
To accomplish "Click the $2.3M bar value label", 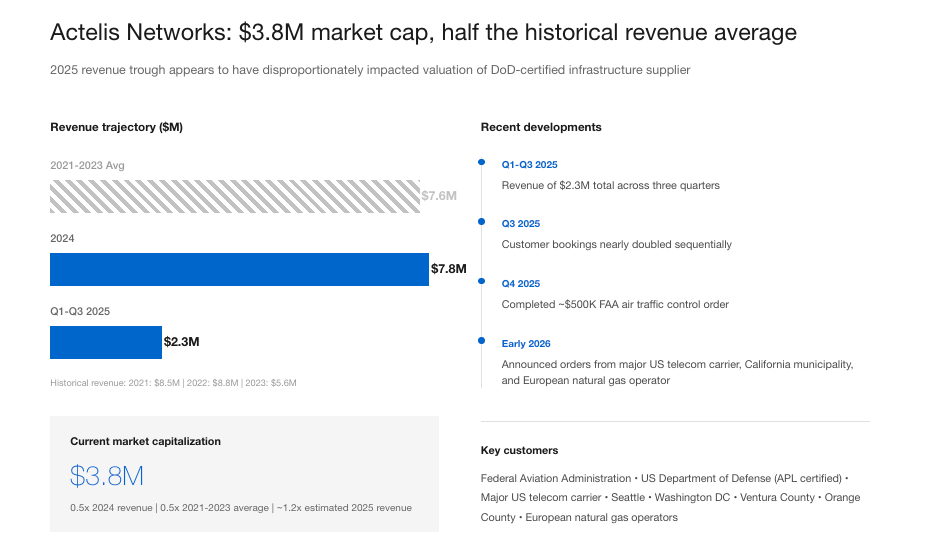I will tap(182, 342).
